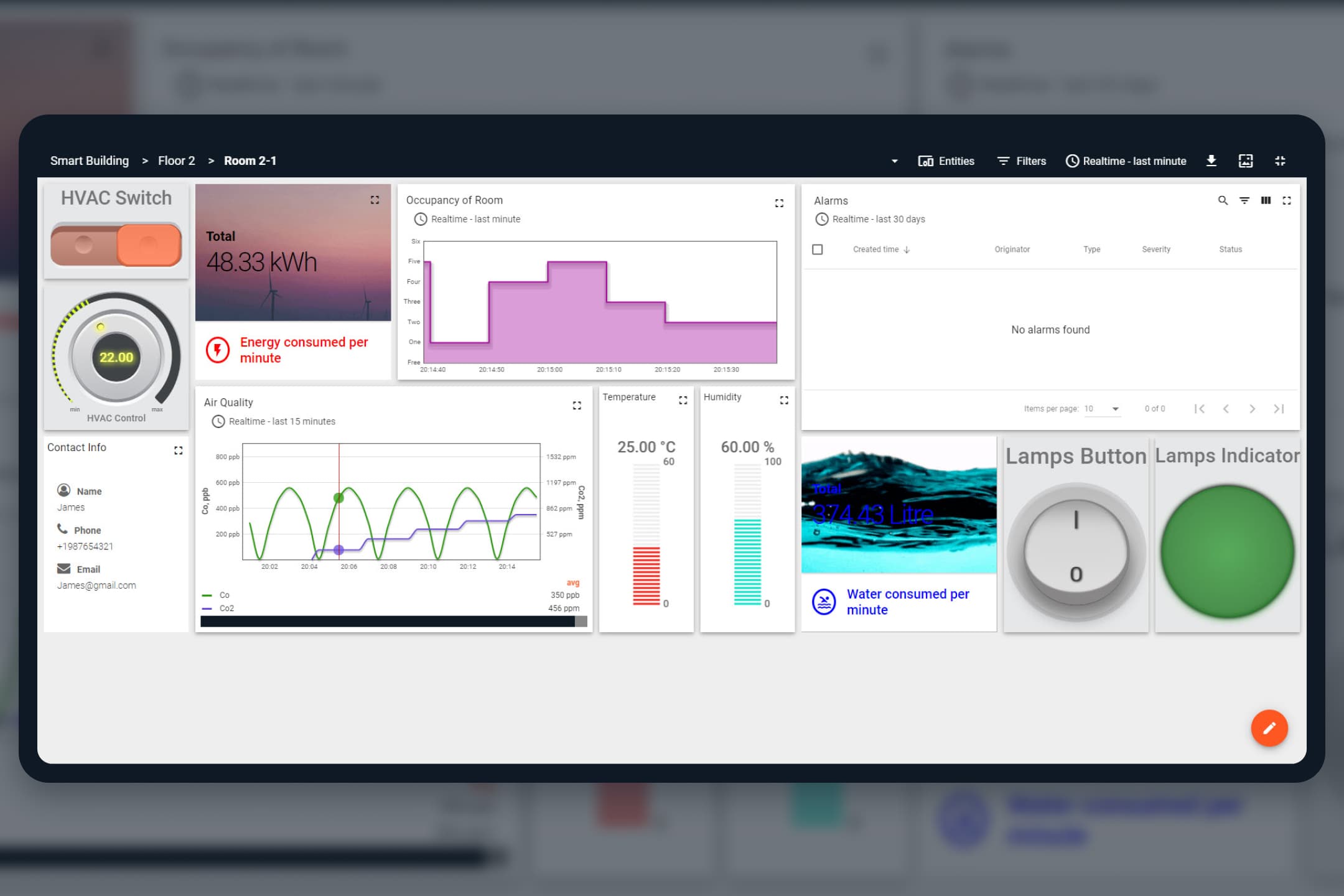This screenshot has width=1344, height=896.
Task: Toggle the HVAC Switch
Action: [x=116, y=245]
